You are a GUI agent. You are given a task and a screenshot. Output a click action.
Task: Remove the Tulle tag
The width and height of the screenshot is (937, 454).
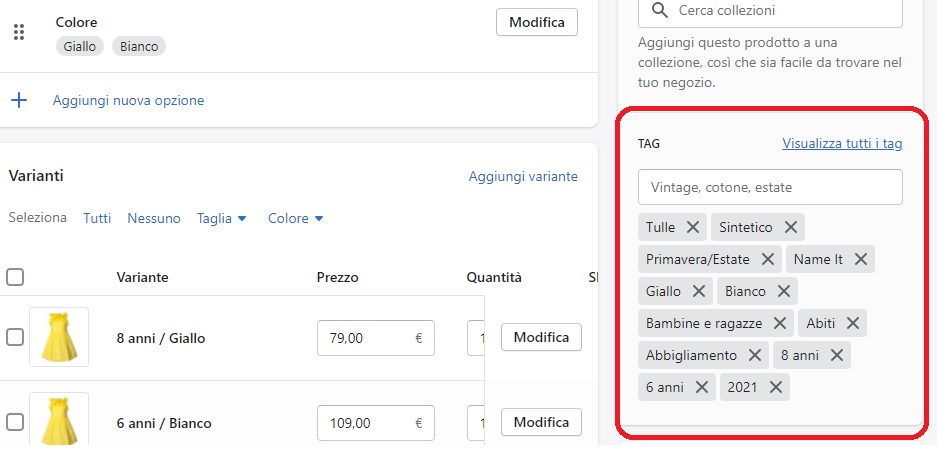(x=693, y=227)
